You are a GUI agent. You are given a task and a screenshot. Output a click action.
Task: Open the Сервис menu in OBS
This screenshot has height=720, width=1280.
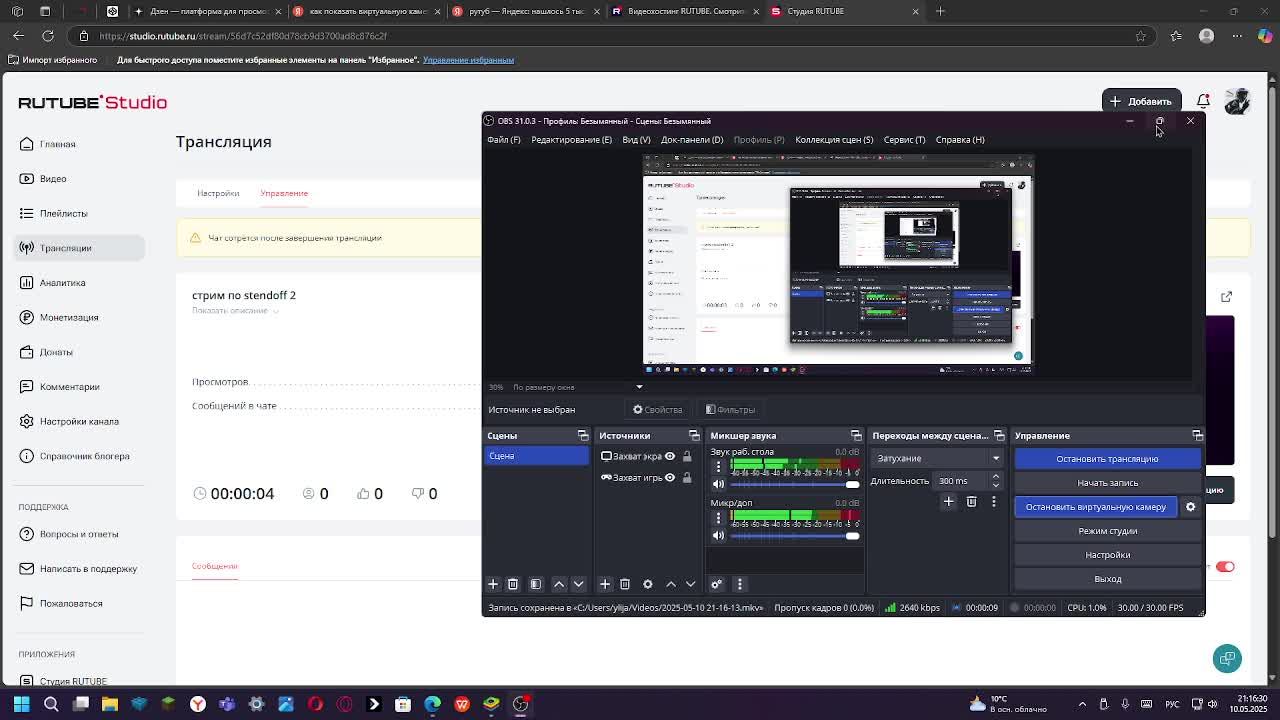pyautogui.click(x=904, y=140)
